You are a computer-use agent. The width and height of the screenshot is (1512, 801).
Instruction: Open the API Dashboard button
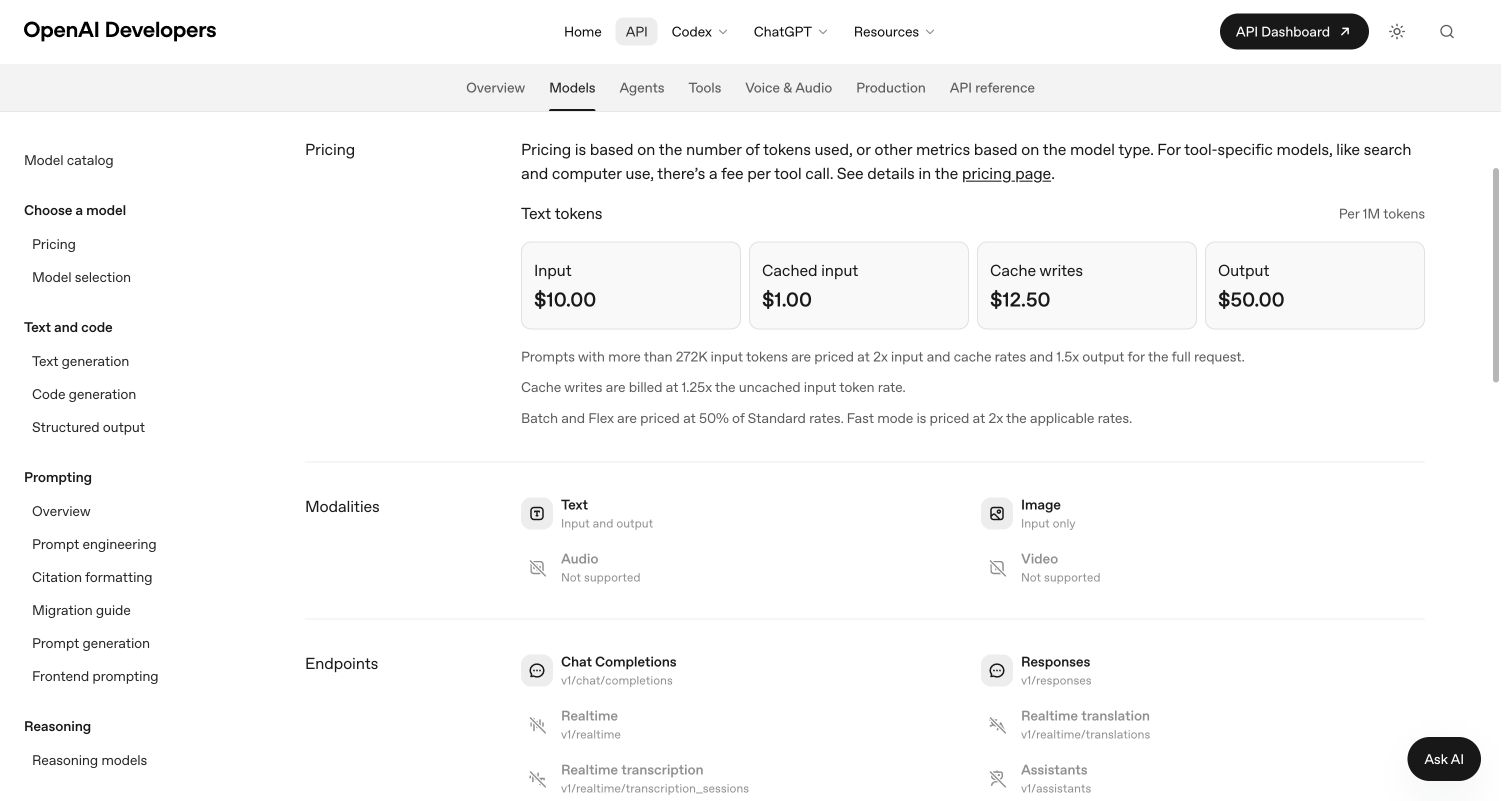tap(1294, 32)
